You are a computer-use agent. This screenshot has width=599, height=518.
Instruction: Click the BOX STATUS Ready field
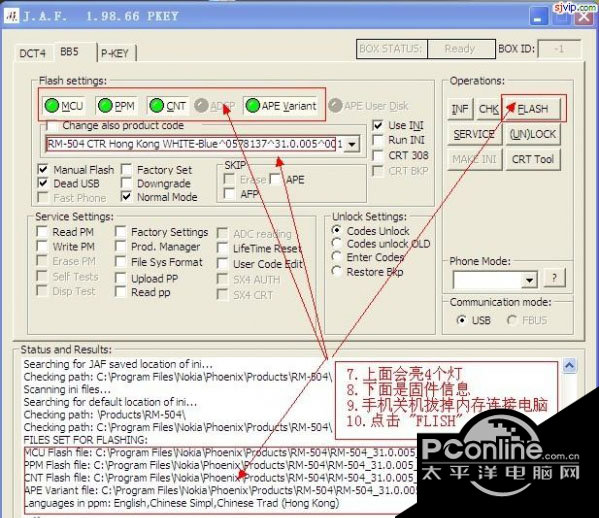[461, 49]
